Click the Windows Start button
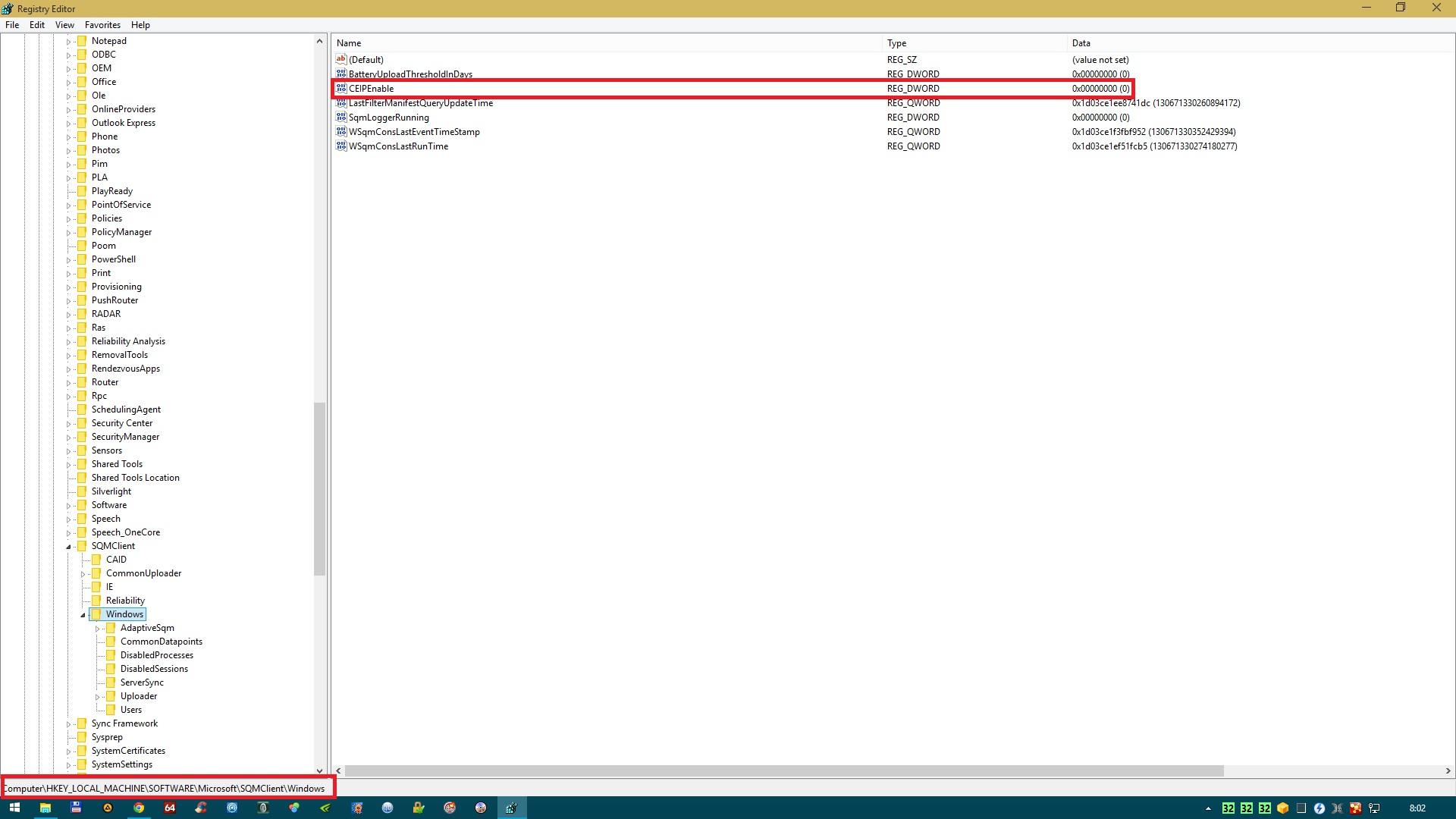 [x=14, y=808]
